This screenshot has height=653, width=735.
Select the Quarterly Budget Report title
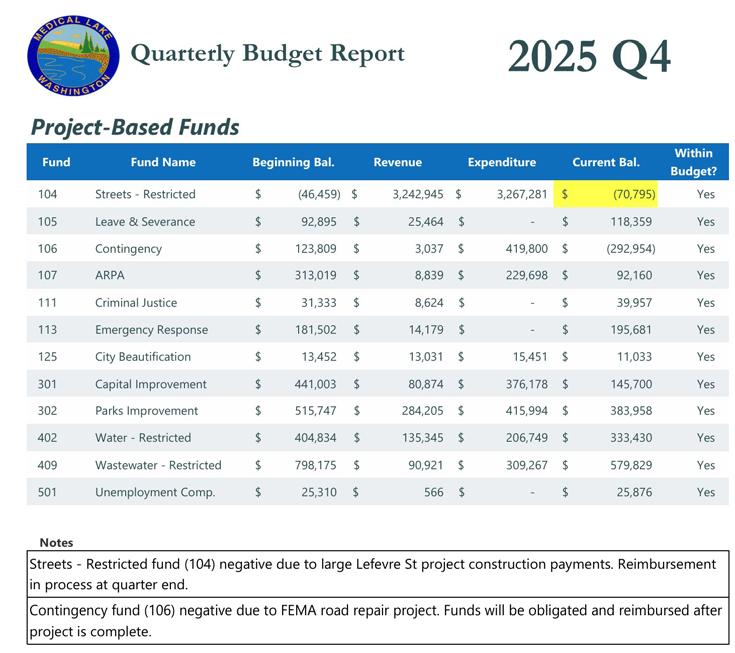pyautogui.click(x=268, y=54)
